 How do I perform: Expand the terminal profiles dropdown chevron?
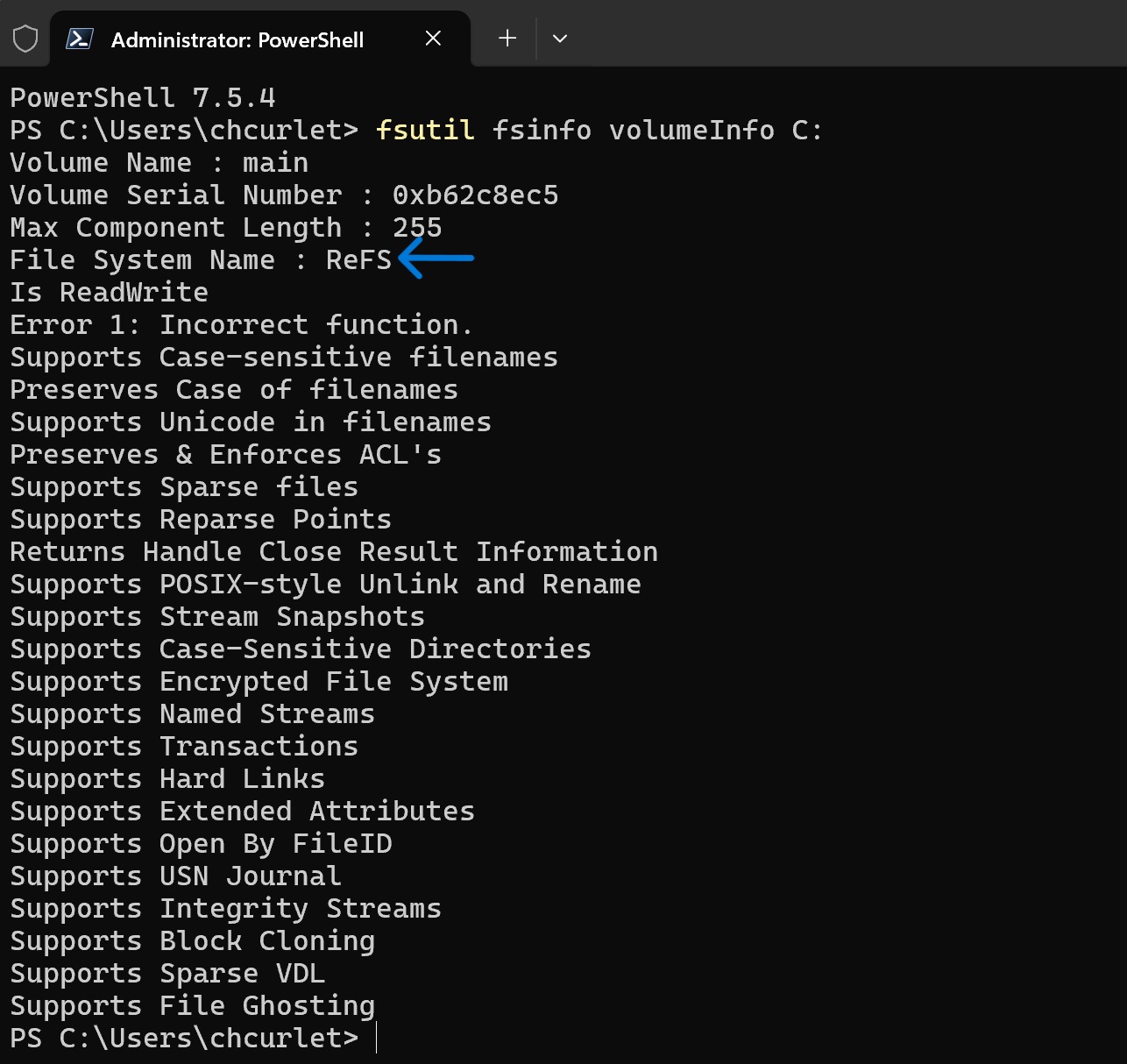(x=560, y=39)
